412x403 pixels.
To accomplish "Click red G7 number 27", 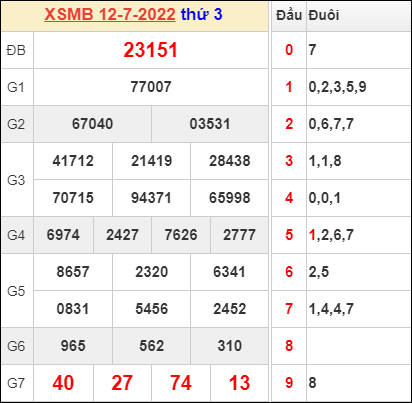I will coord(122,383).
